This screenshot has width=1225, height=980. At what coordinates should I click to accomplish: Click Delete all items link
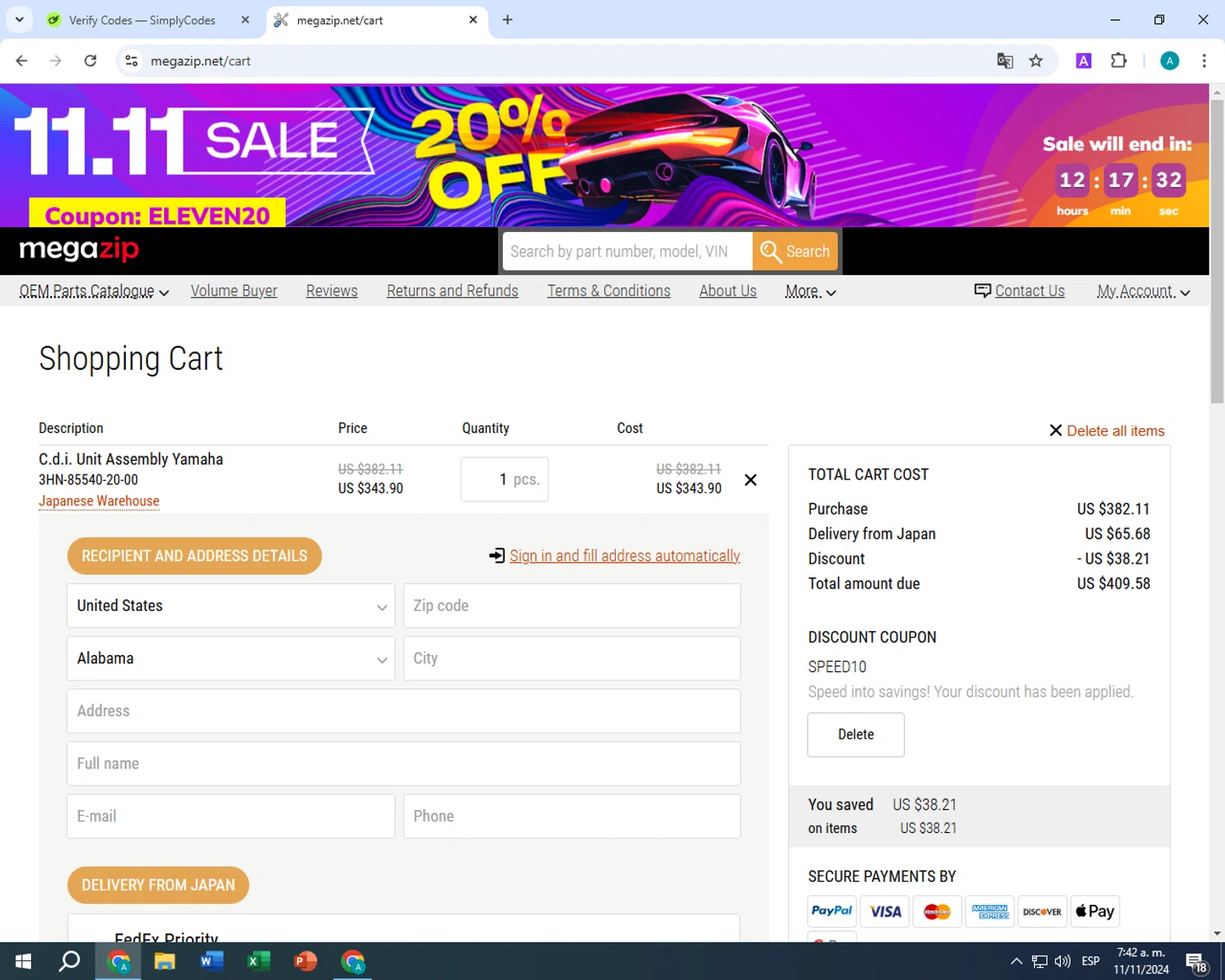(1107, 431)
